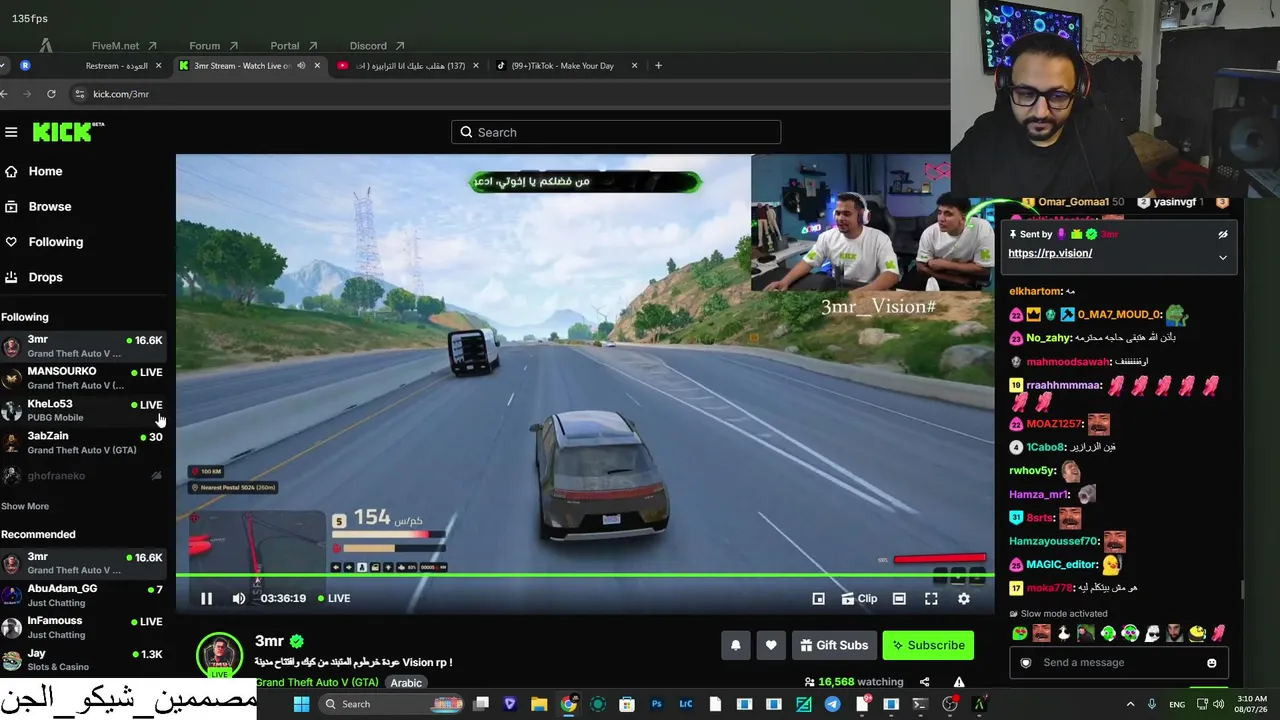This screenshot has height=720, width=1280.
Task: Reload the kick.com page
Action: [x=51, y=94]
